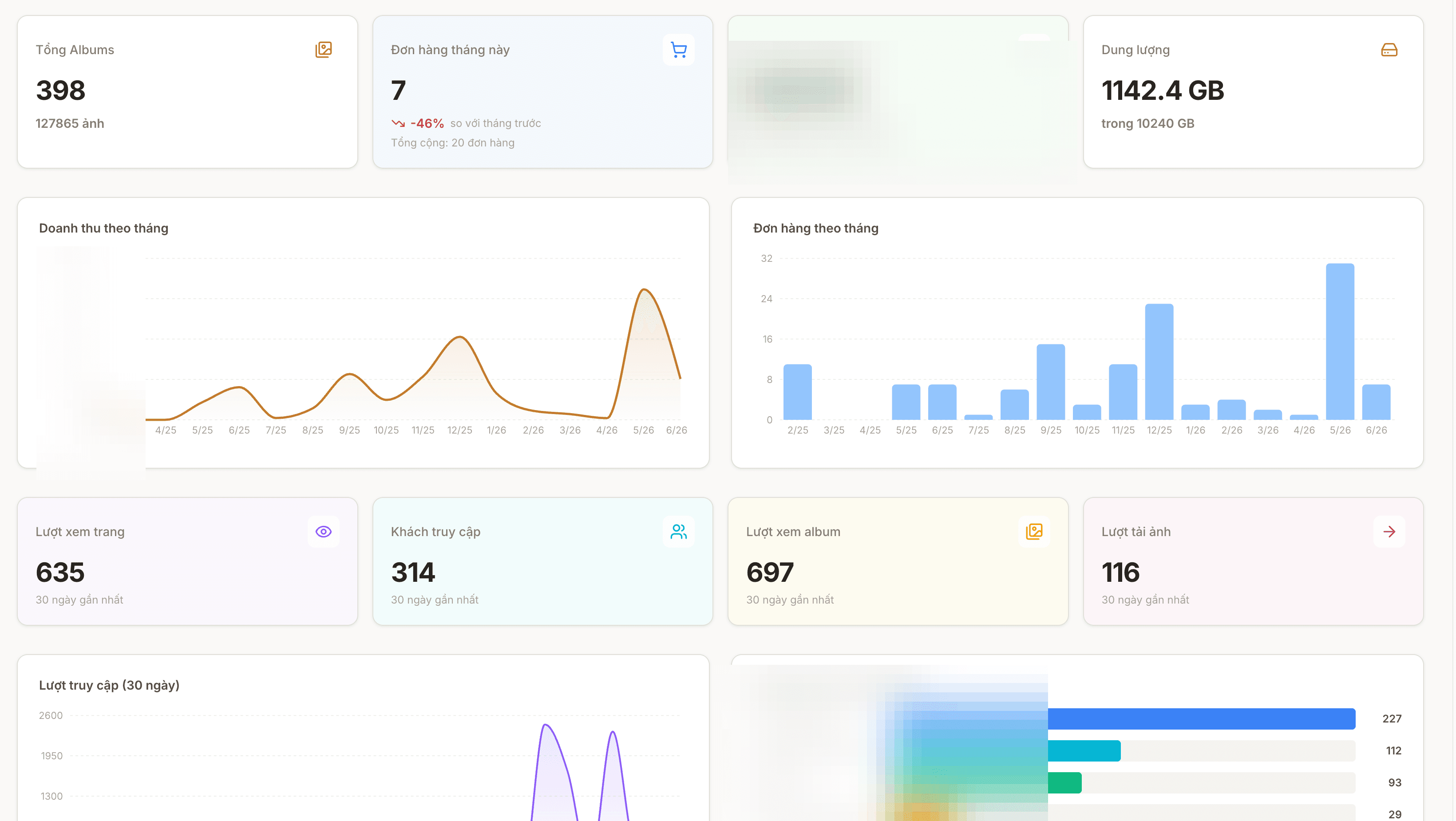
Task: Click the image icon in Lượt xem album card
Action: coord(1034,532)
